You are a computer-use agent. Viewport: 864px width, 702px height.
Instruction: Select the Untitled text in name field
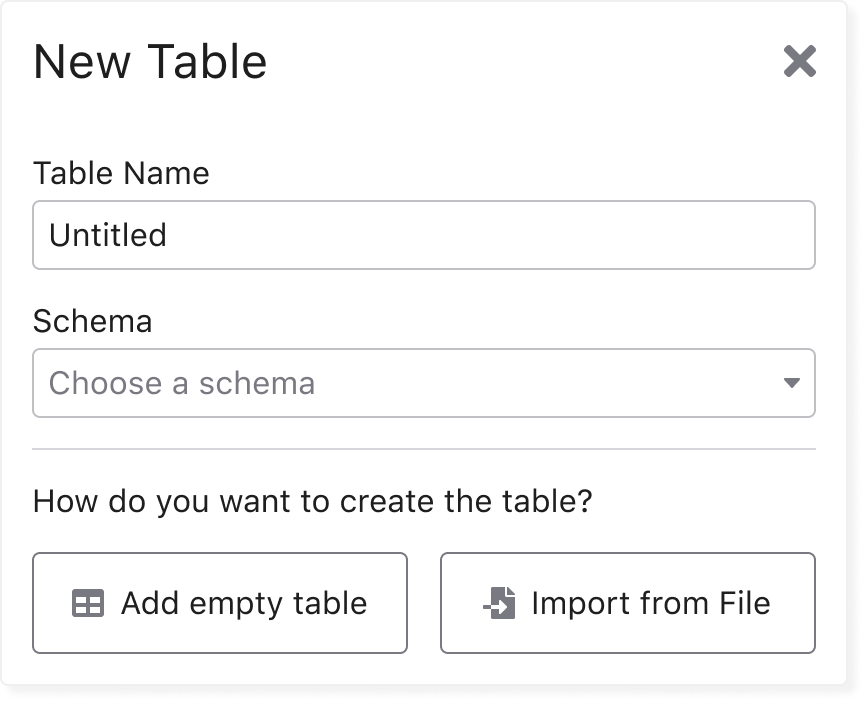107,235
